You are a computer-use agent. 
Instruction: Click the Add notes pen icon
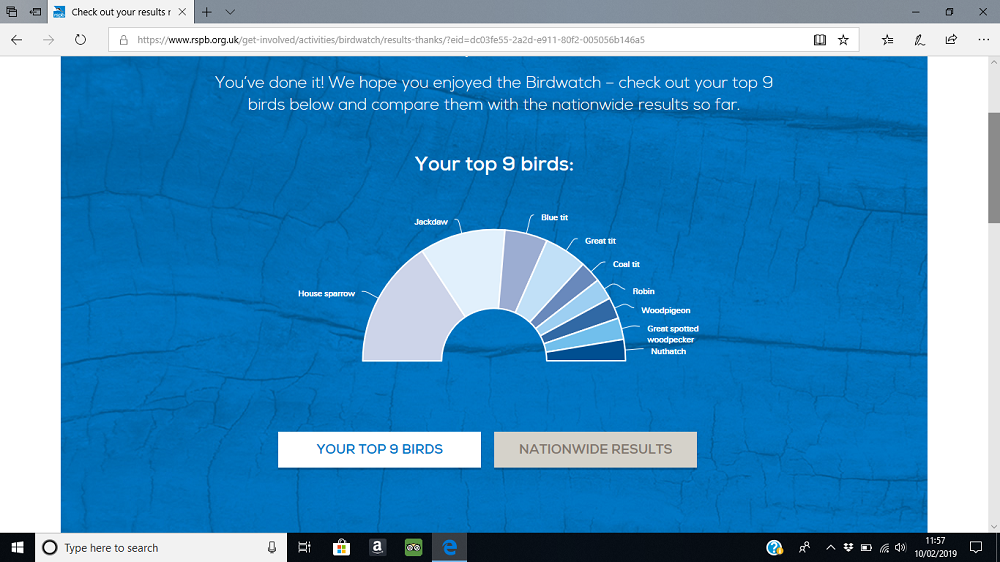(919, 40)
